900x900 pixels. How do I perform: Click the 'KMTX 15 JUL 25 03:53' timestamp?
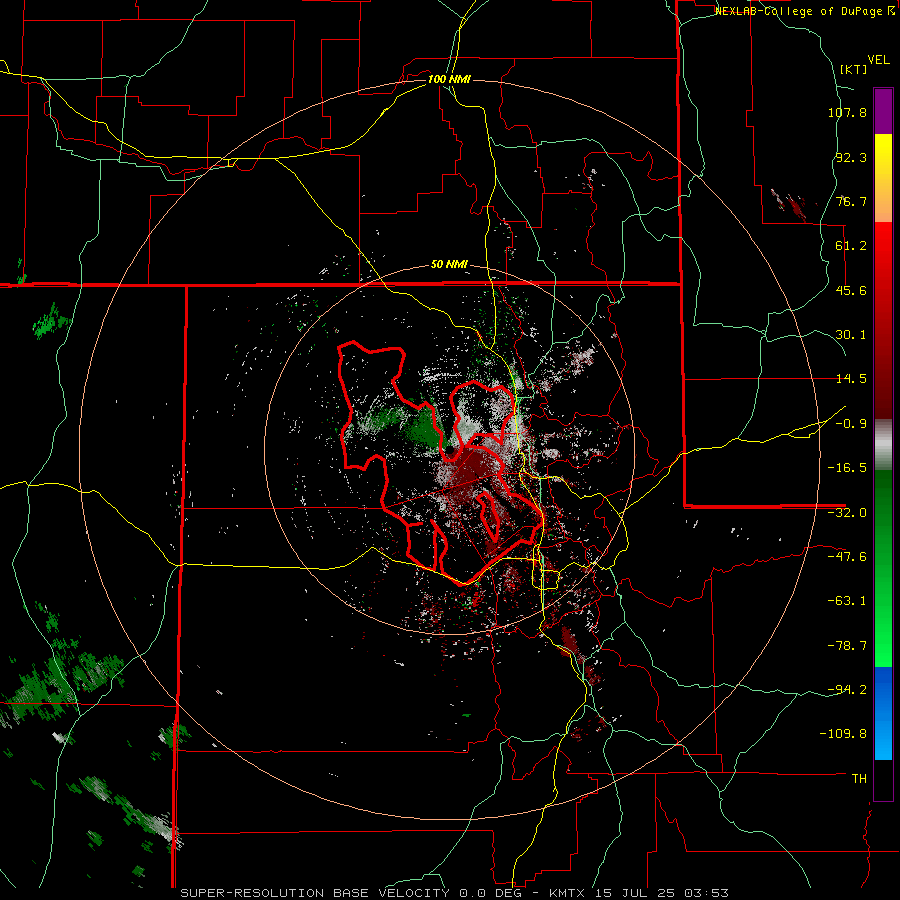[639, 893]
